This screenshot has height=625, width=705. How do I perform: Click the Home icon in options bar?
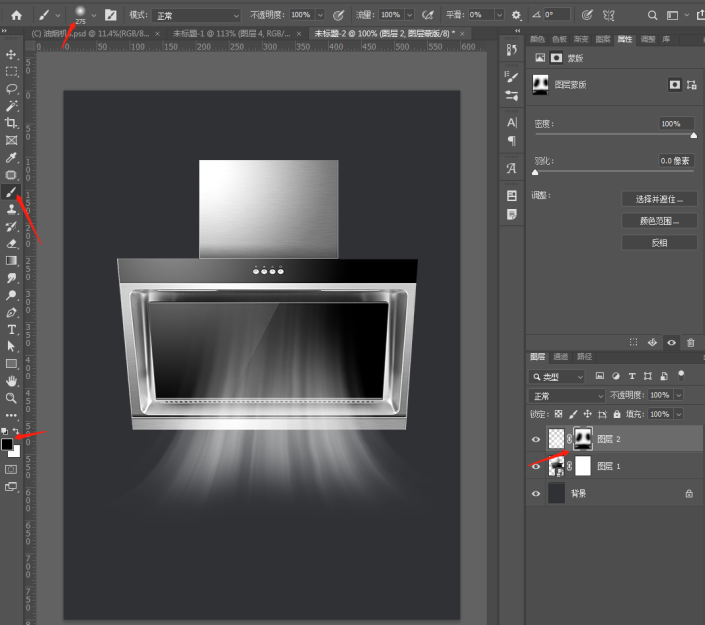(x=17, y=15)
